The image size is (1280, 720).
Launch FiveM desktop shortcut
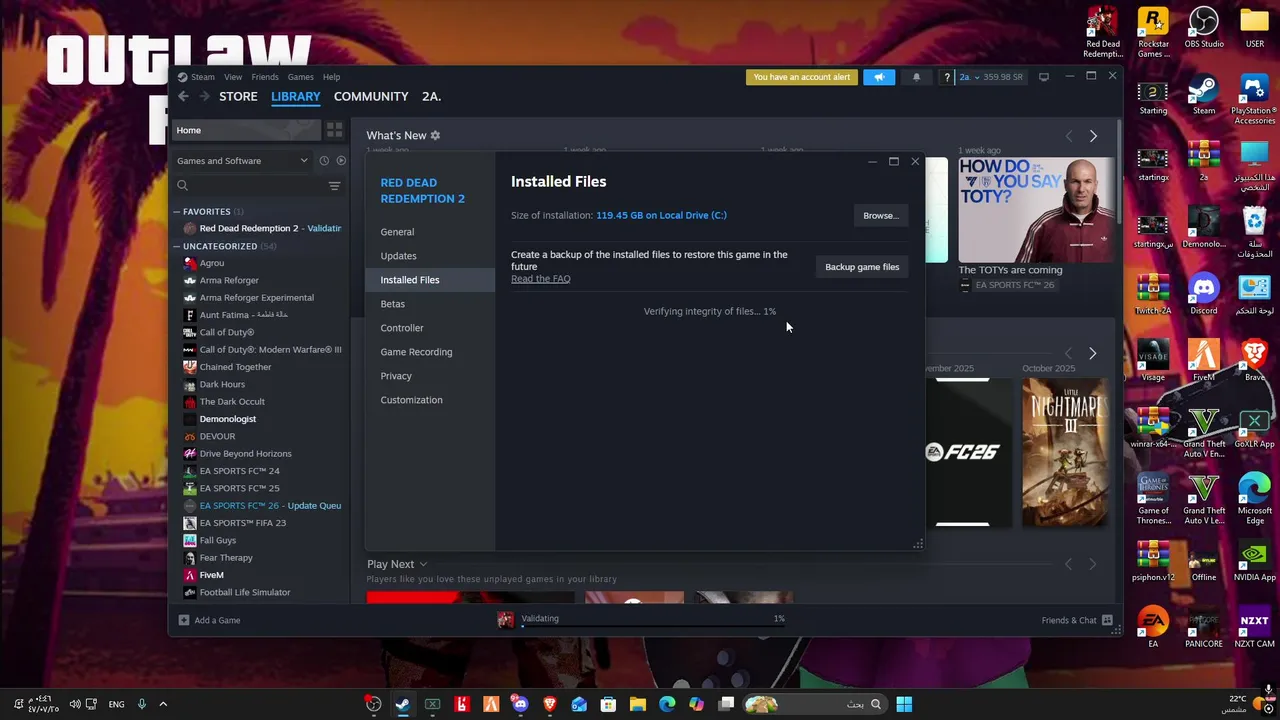(x=1204, y=361)
